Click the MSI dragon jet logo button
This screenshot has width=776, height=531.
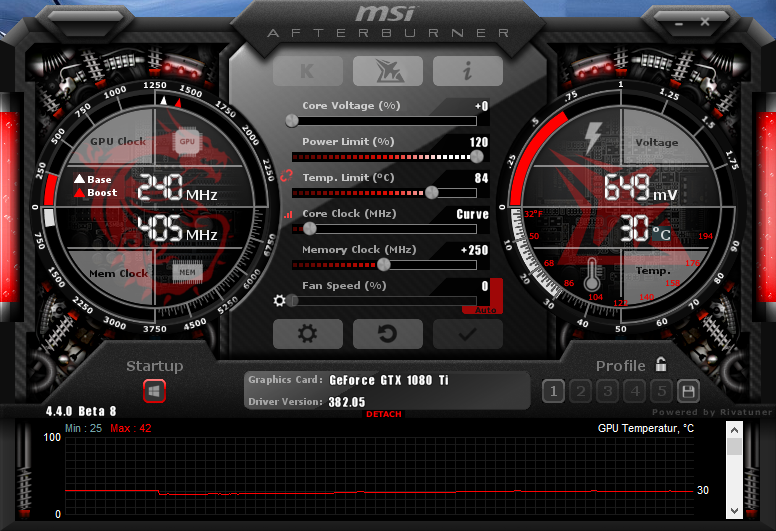[x=388, y=71]
